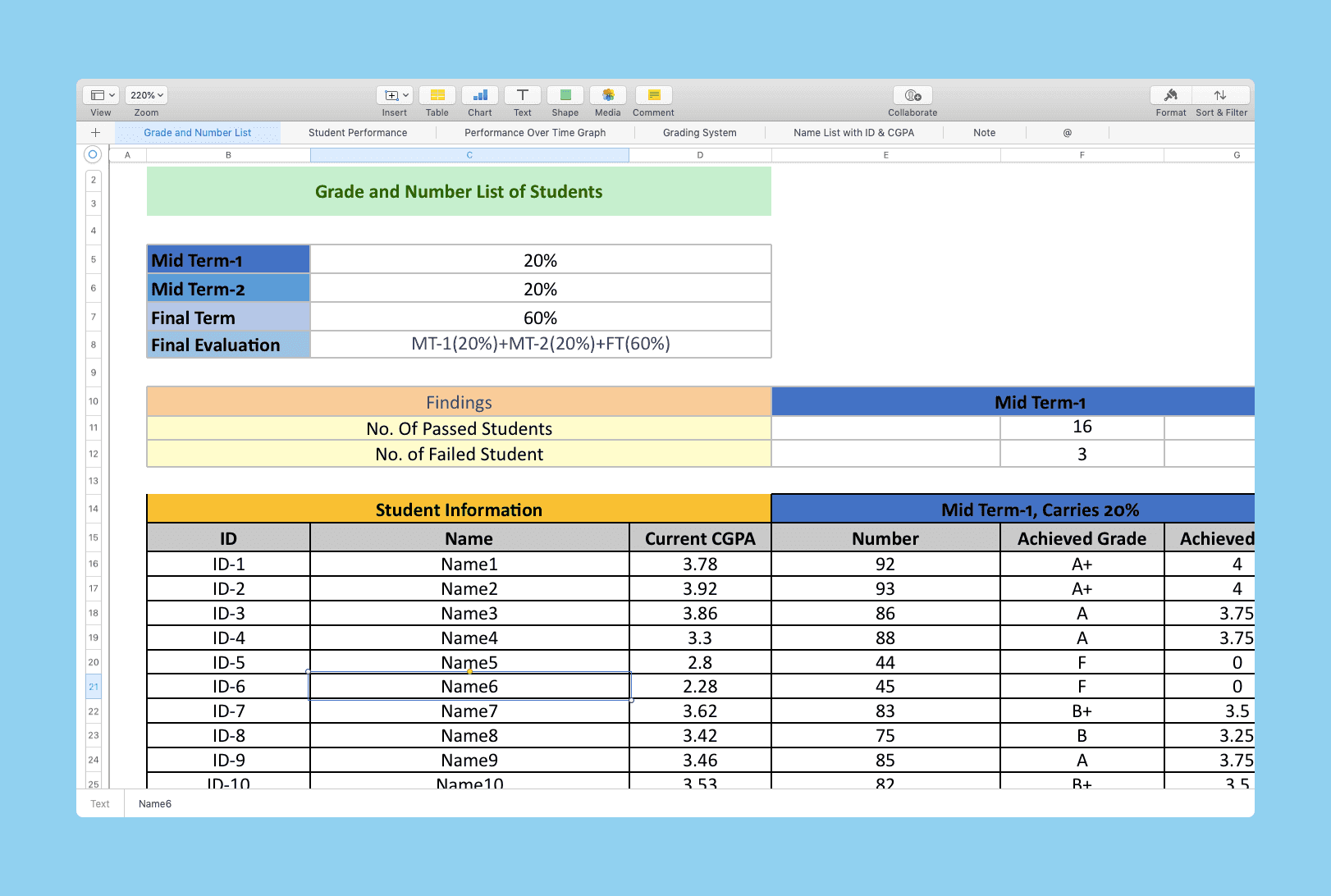Open the Insert dropdown menu
This screenshot has height=896, width=1331.
pyautogui.click(x=395, y=96)
